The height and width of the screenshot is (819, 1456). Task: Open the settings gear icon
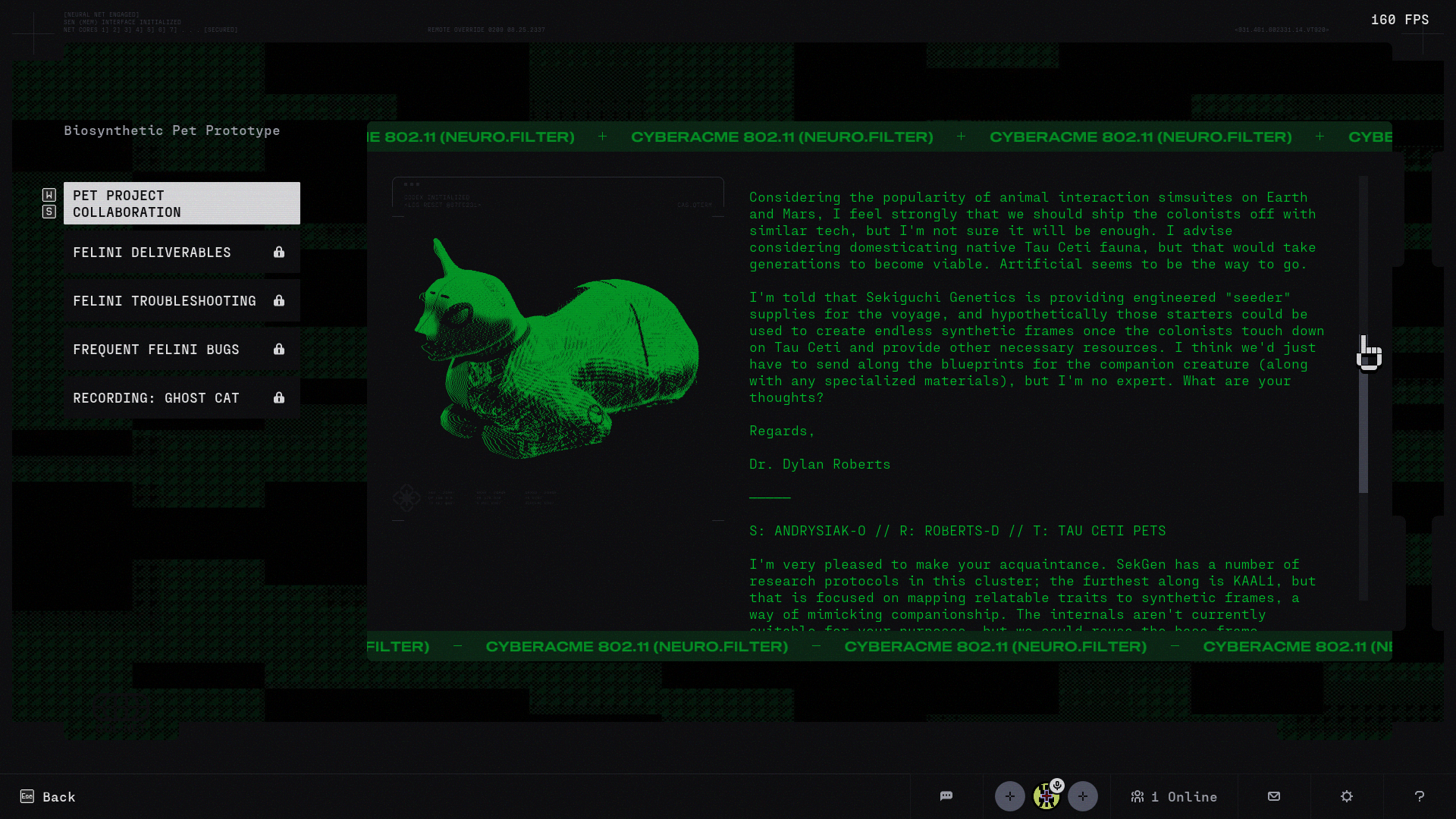1346,796
